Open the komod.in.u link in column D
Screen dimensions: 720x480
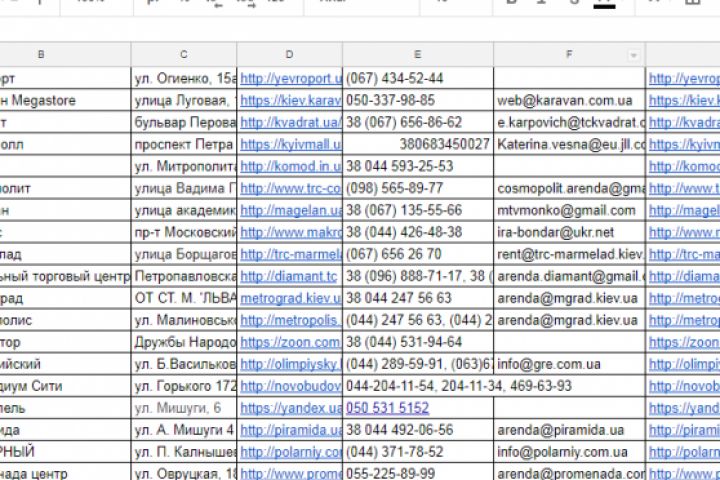(x=291, y=166)
